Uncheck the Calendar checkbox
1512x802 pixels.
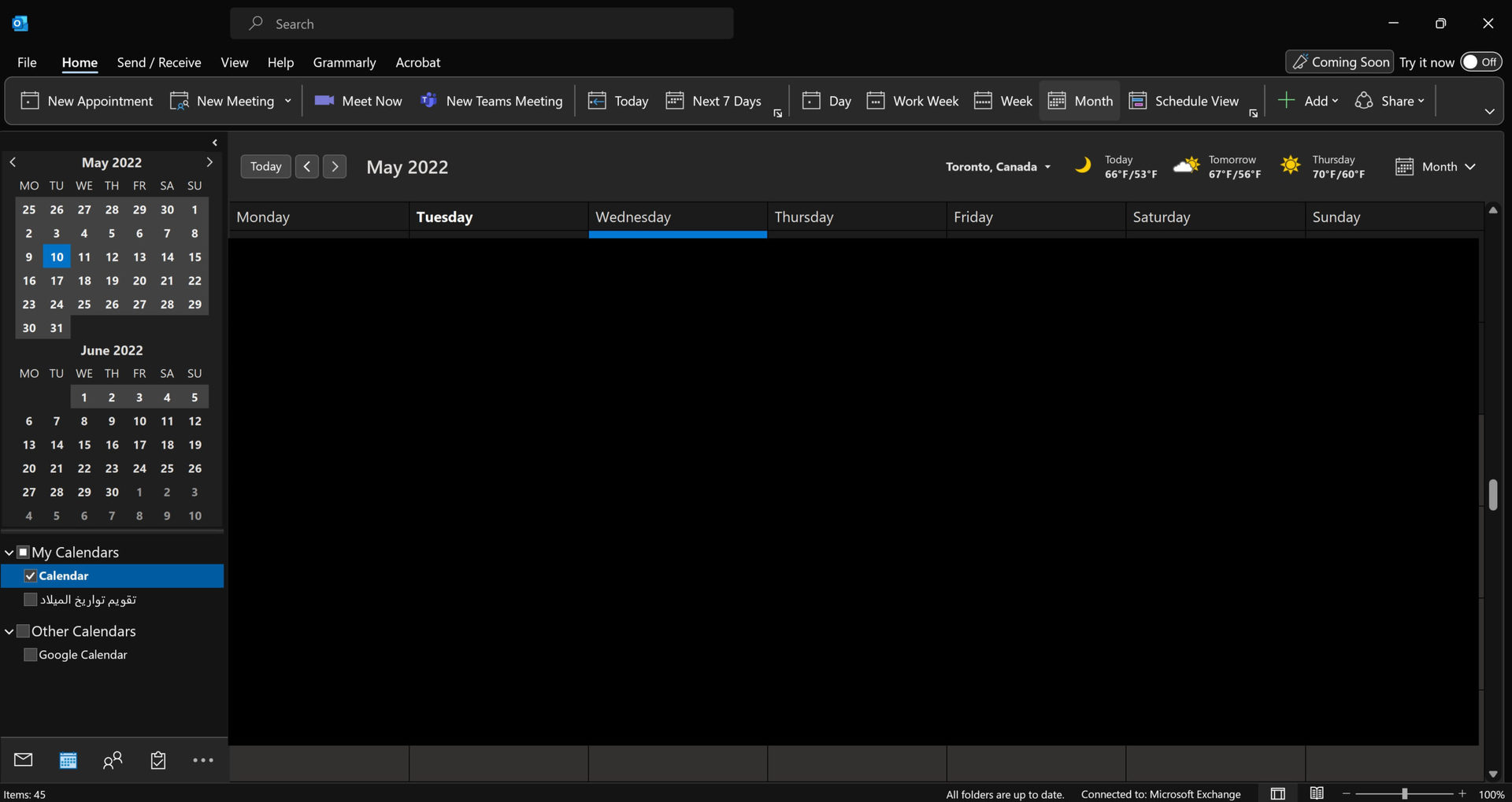click(x=31, y=576)
